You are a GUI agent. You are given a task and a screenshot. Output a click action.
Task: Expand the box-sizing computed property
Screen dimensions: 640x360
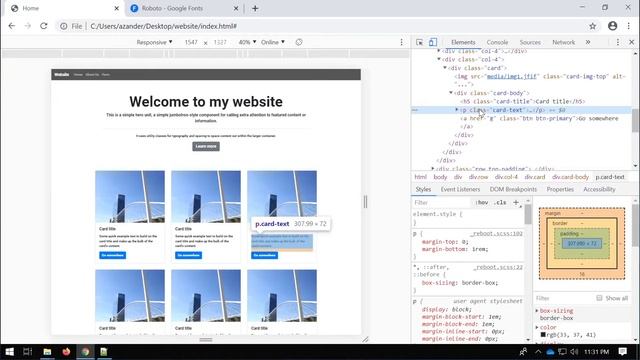(x=537, y=311)
